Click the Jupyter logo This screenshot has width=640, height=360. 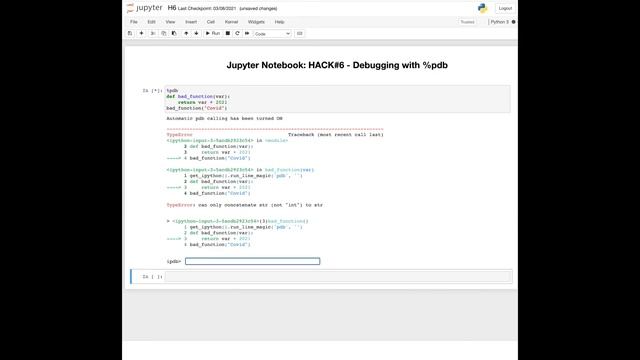point(145,8)
